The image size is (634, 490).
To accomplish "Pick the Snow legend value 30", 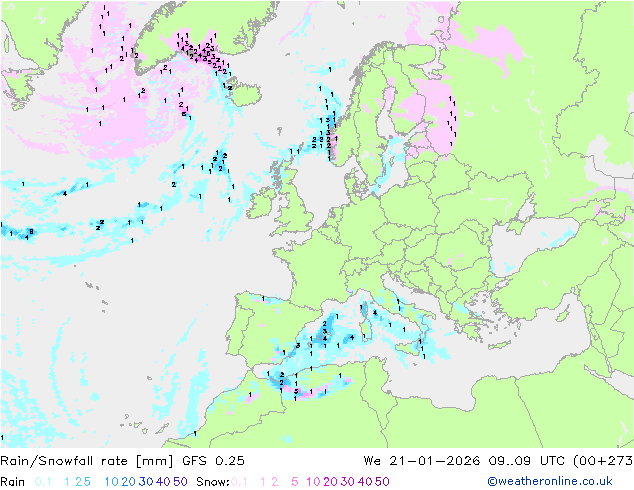I will tap(348, 482).
